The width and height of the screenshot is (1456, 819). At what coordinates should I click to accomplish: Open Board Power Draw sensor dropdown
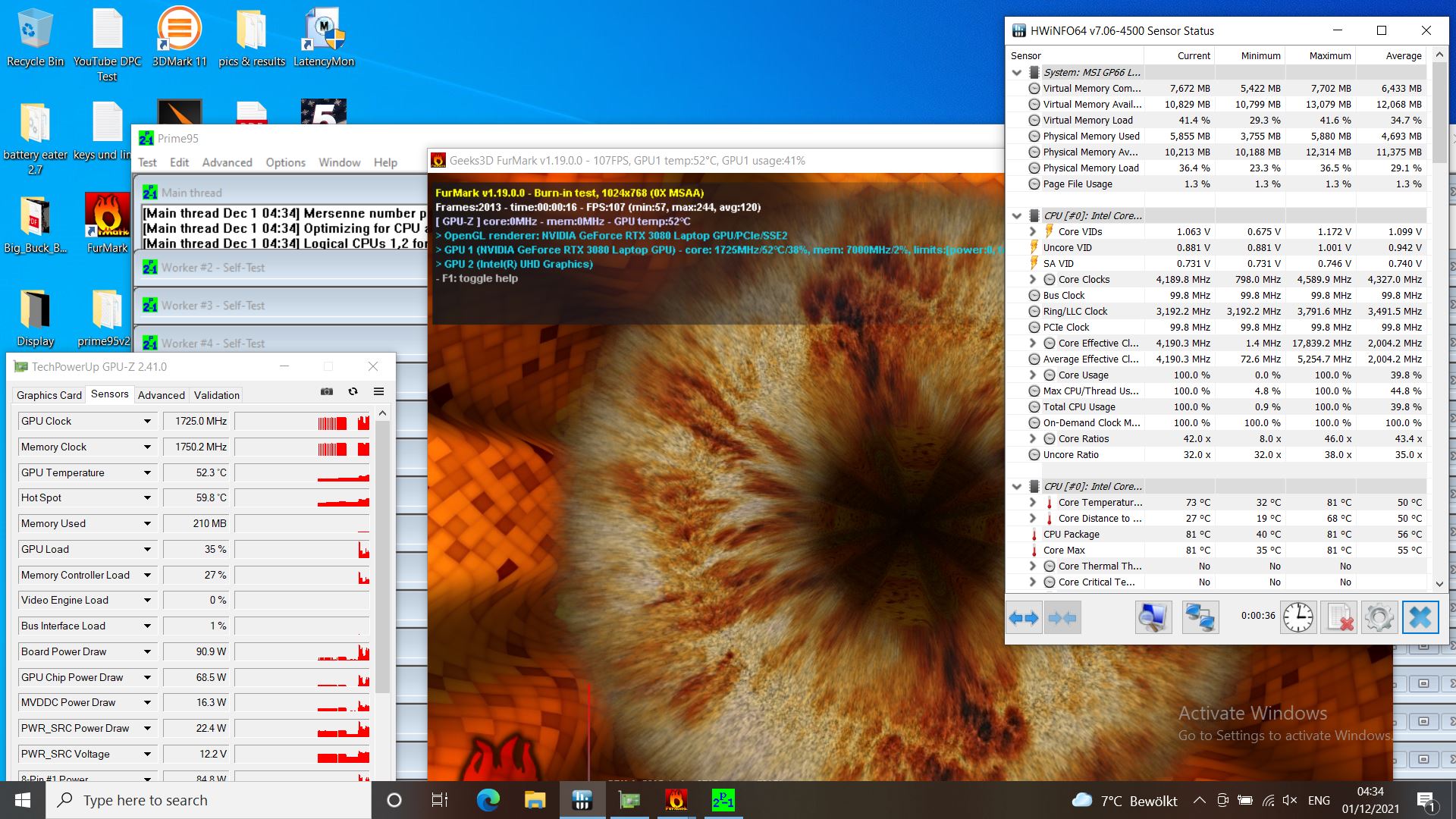pos(147,652)
